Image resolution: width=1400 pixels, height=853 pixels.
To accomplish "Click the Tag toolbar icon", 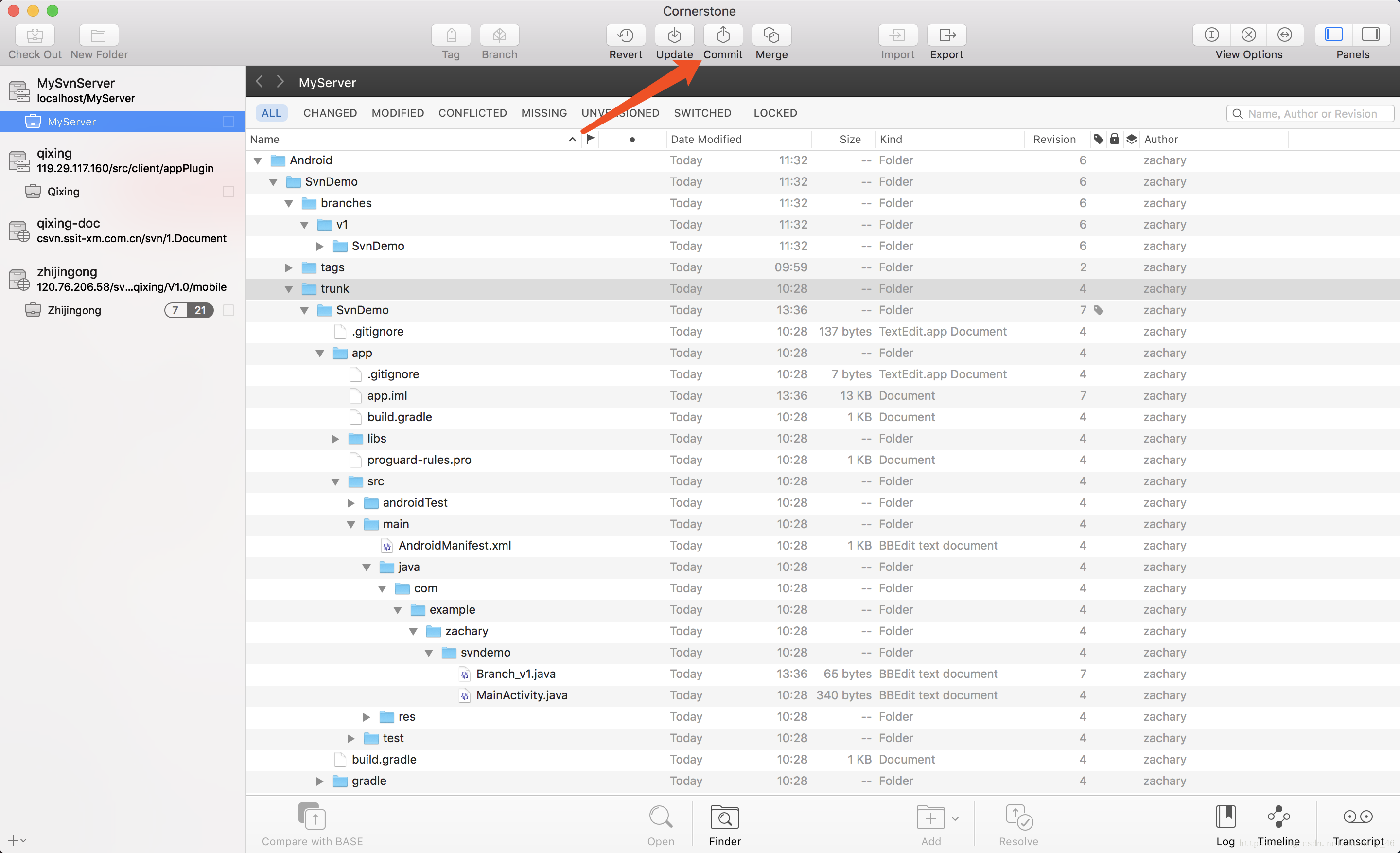I will tap(451, 35).
